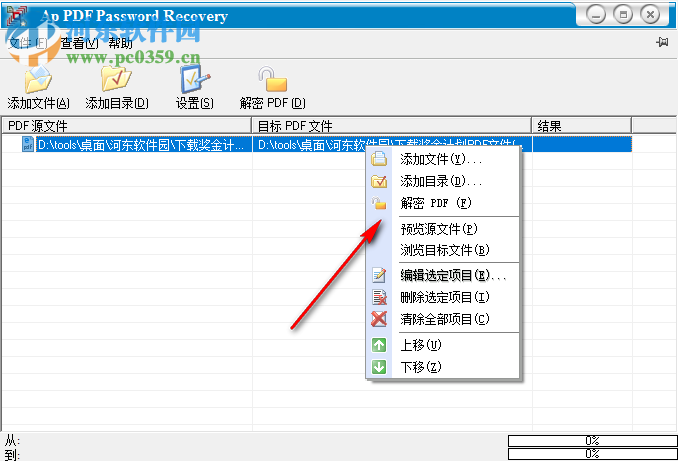Choose 删除选定项目(I) in the context menu
The image size is (678, 461).
point(445,297)
